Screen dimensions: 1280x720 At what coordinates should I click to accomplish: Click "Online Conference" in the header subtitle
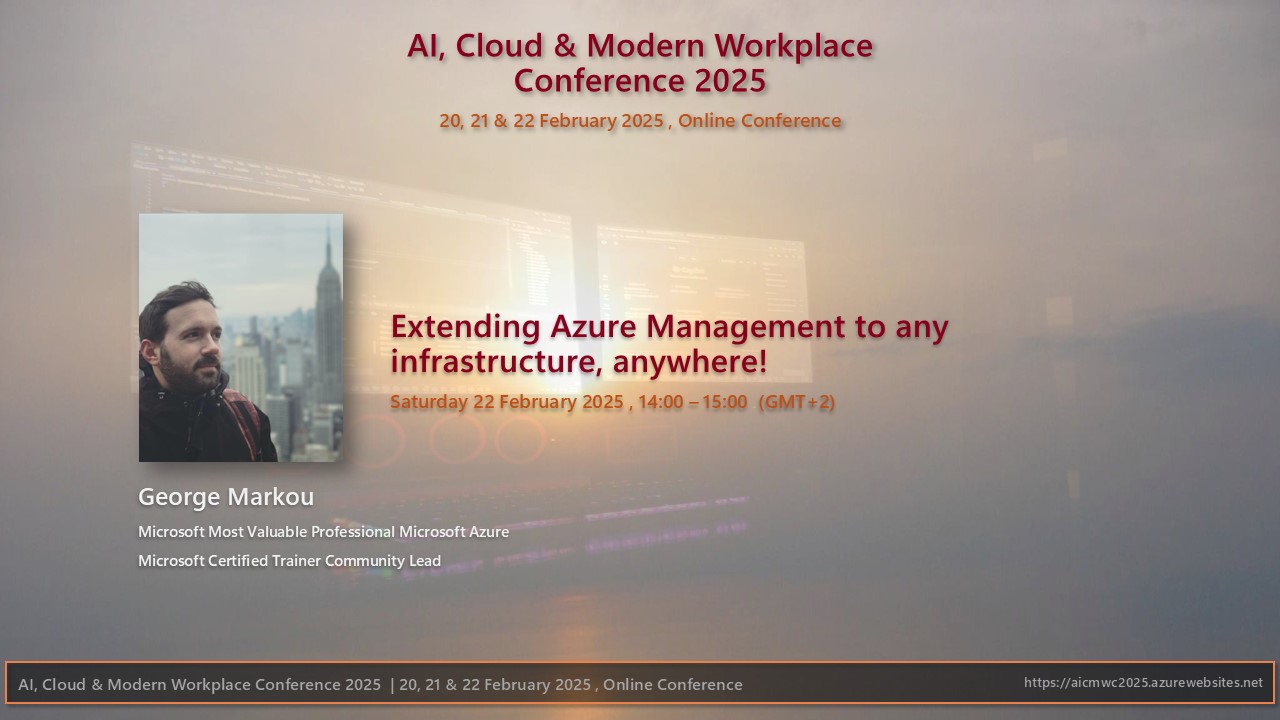coord(759,121)
